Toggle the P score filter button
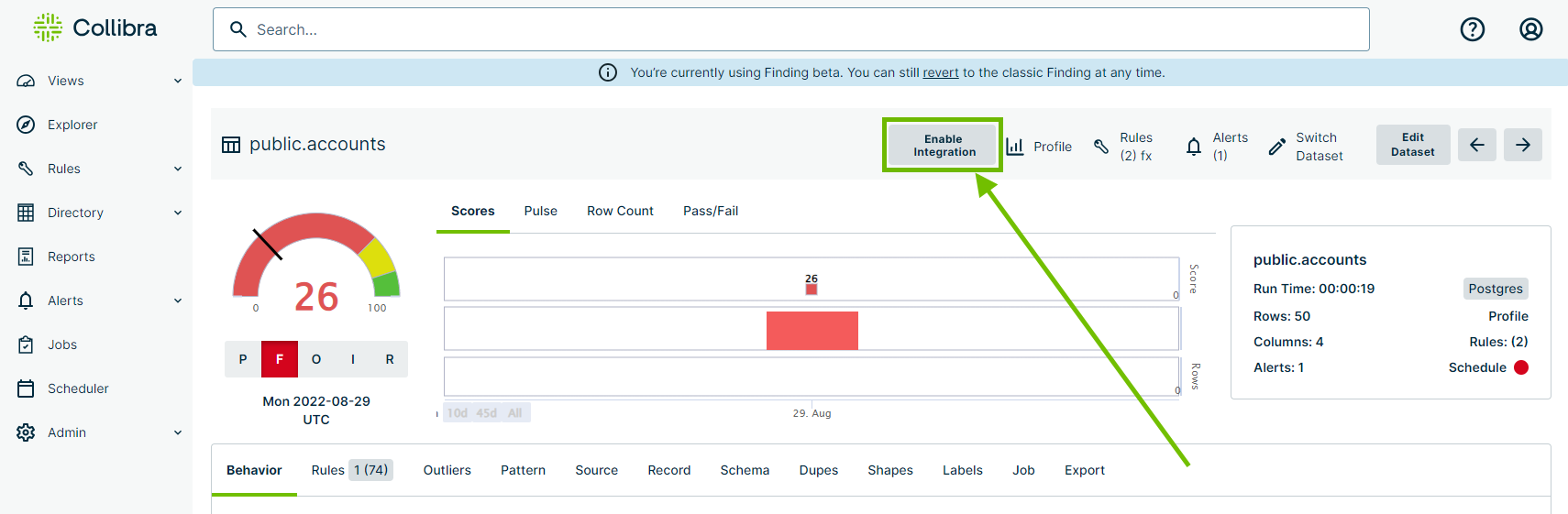This screenshot has width=1568, height=514. (x=243, y=359)
